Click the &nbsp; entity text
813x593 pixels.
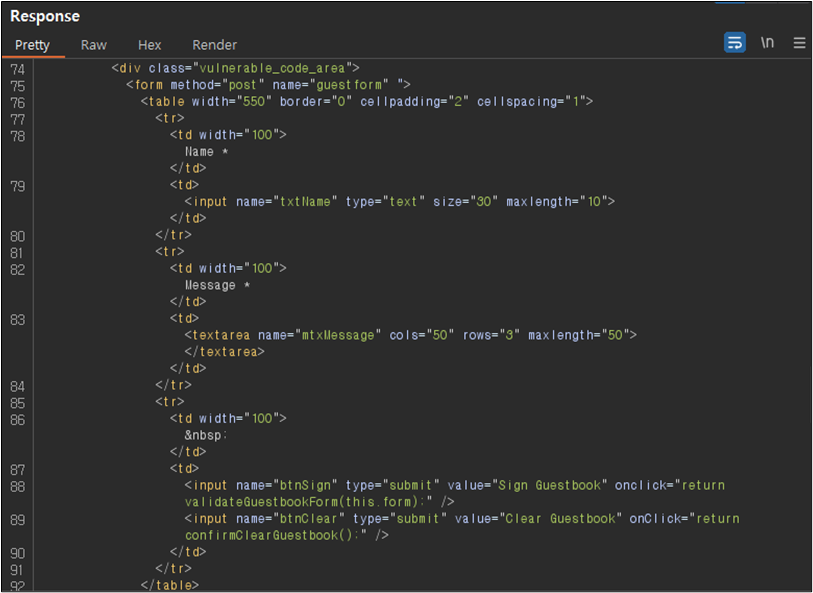pyautogui.click(x=206, y=435)
